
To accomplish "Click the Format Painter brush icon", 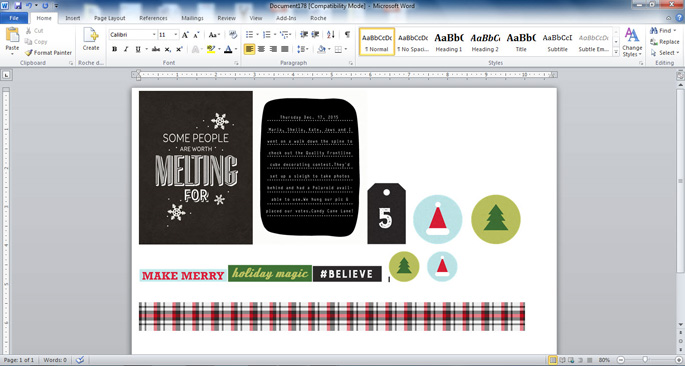I will pos(28,52).
